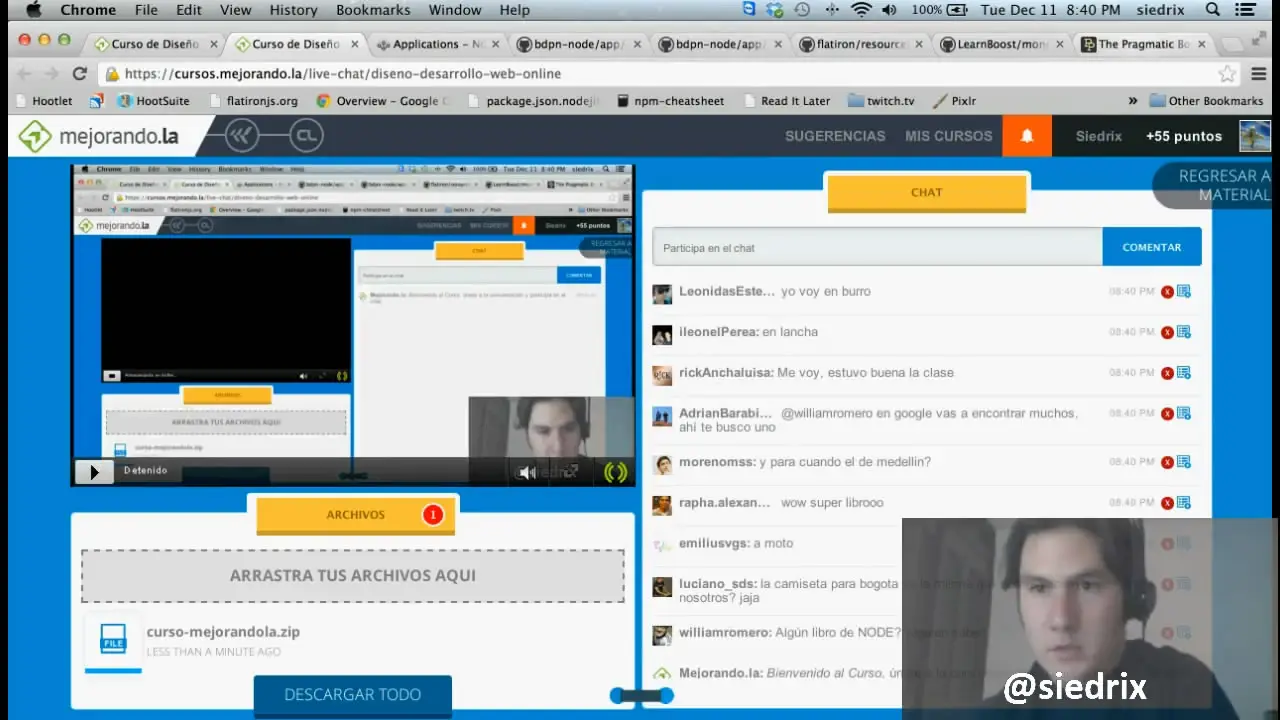Open the Other Bookmarks folder

coord(1206,101)
